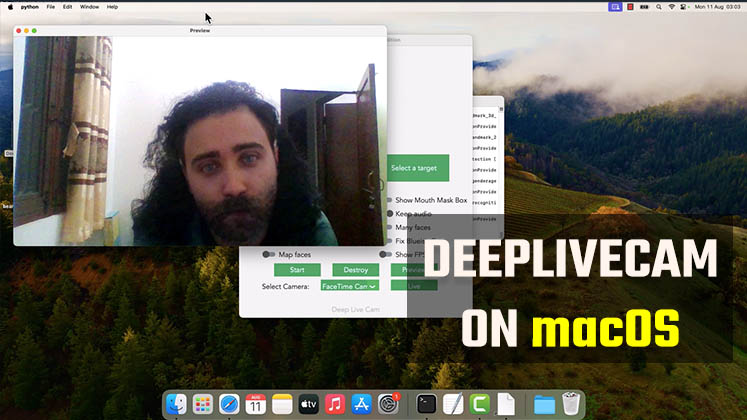Expand the FaceTime Camera dropdown
This screenshot has height=420, width=747.
[x=350, y=286]
